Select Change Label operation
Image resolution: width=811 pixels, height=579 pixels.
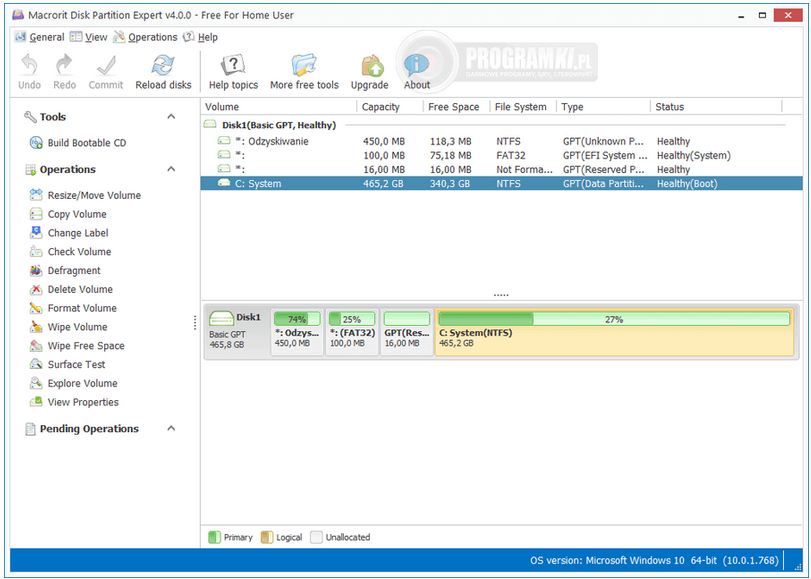tap(69, 233)
